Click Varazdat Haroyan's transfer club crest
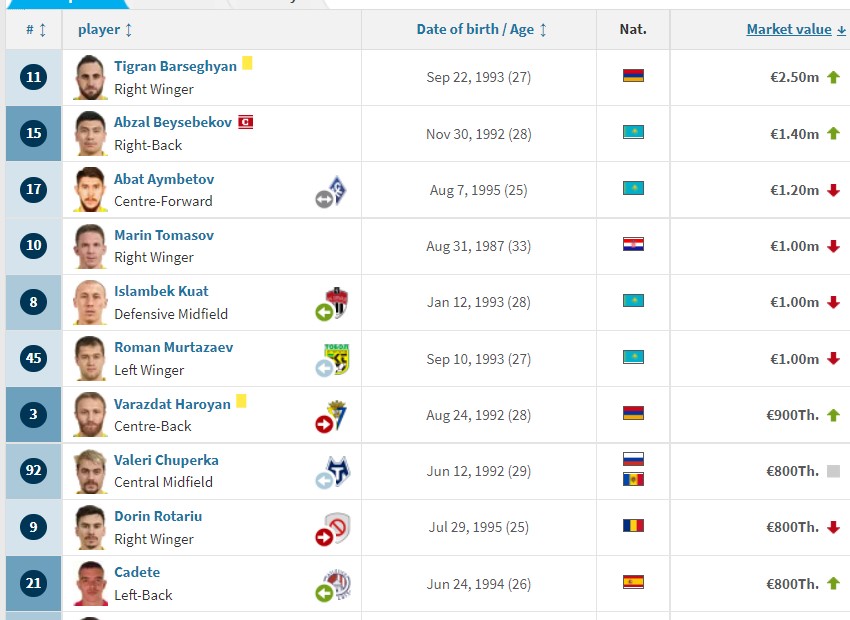Screen dimensions: 850x620 click(331, 416)
